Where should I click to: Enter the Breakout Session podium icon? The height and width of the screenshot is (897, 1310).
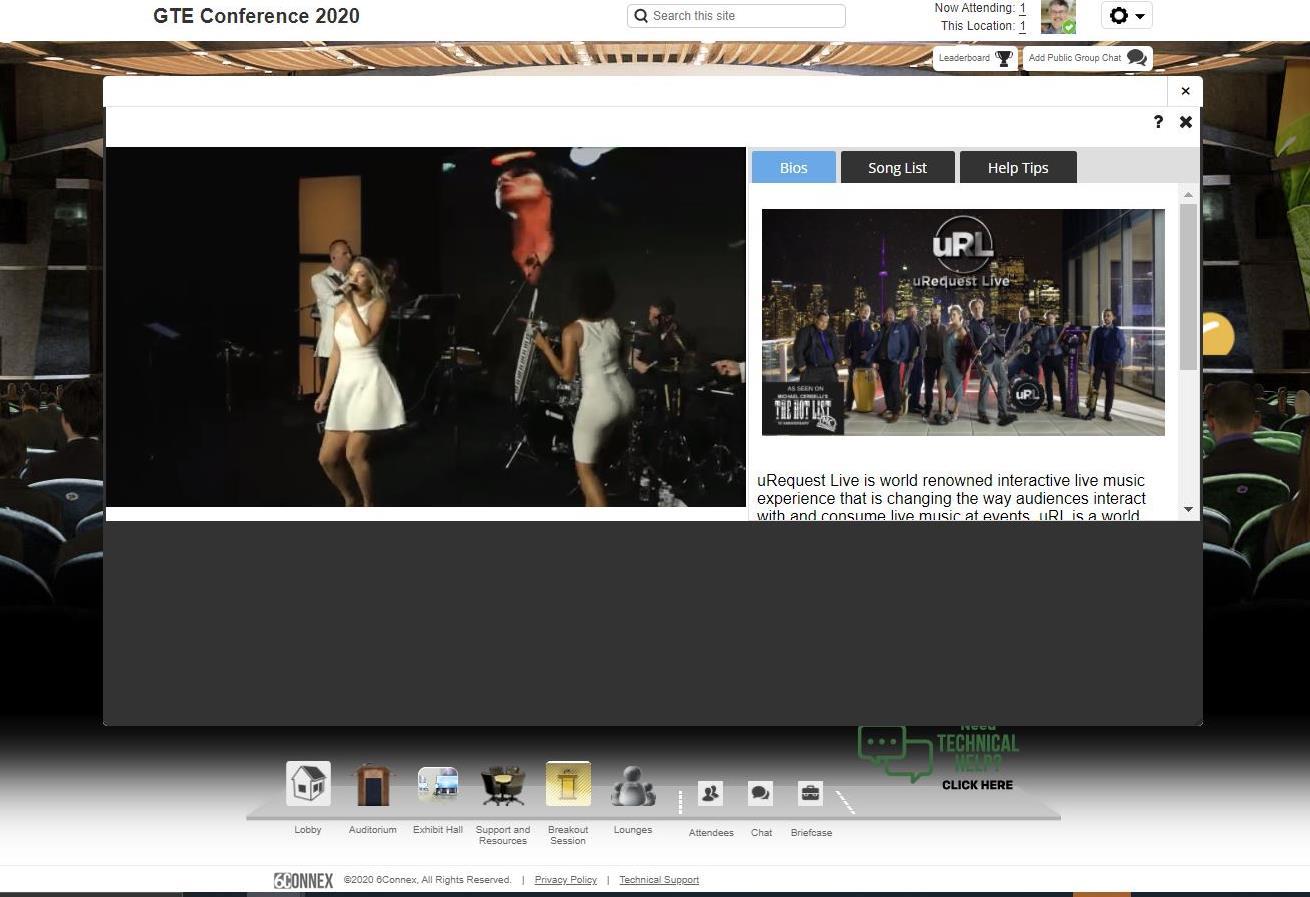[568, 784]
